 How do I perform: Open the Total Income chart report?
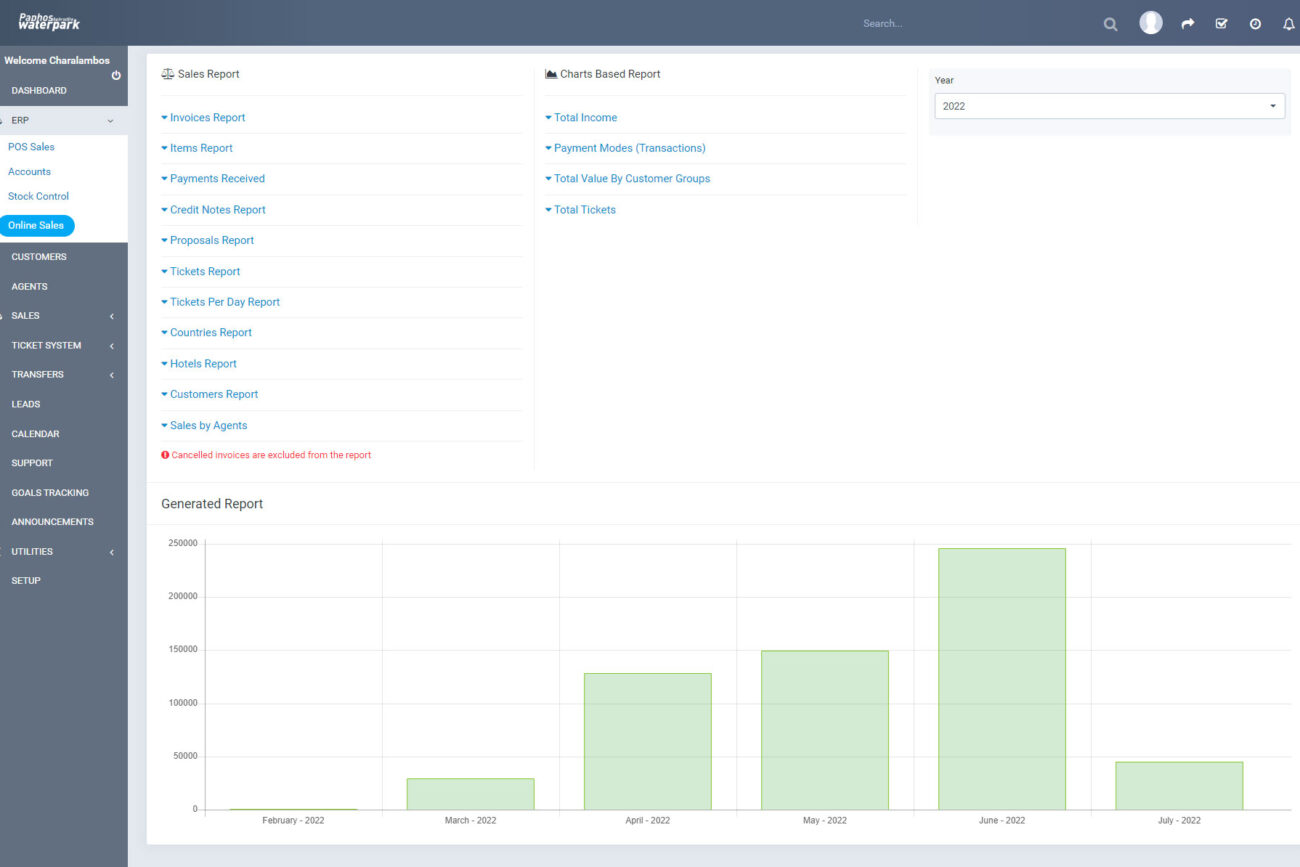coord(585,118)
